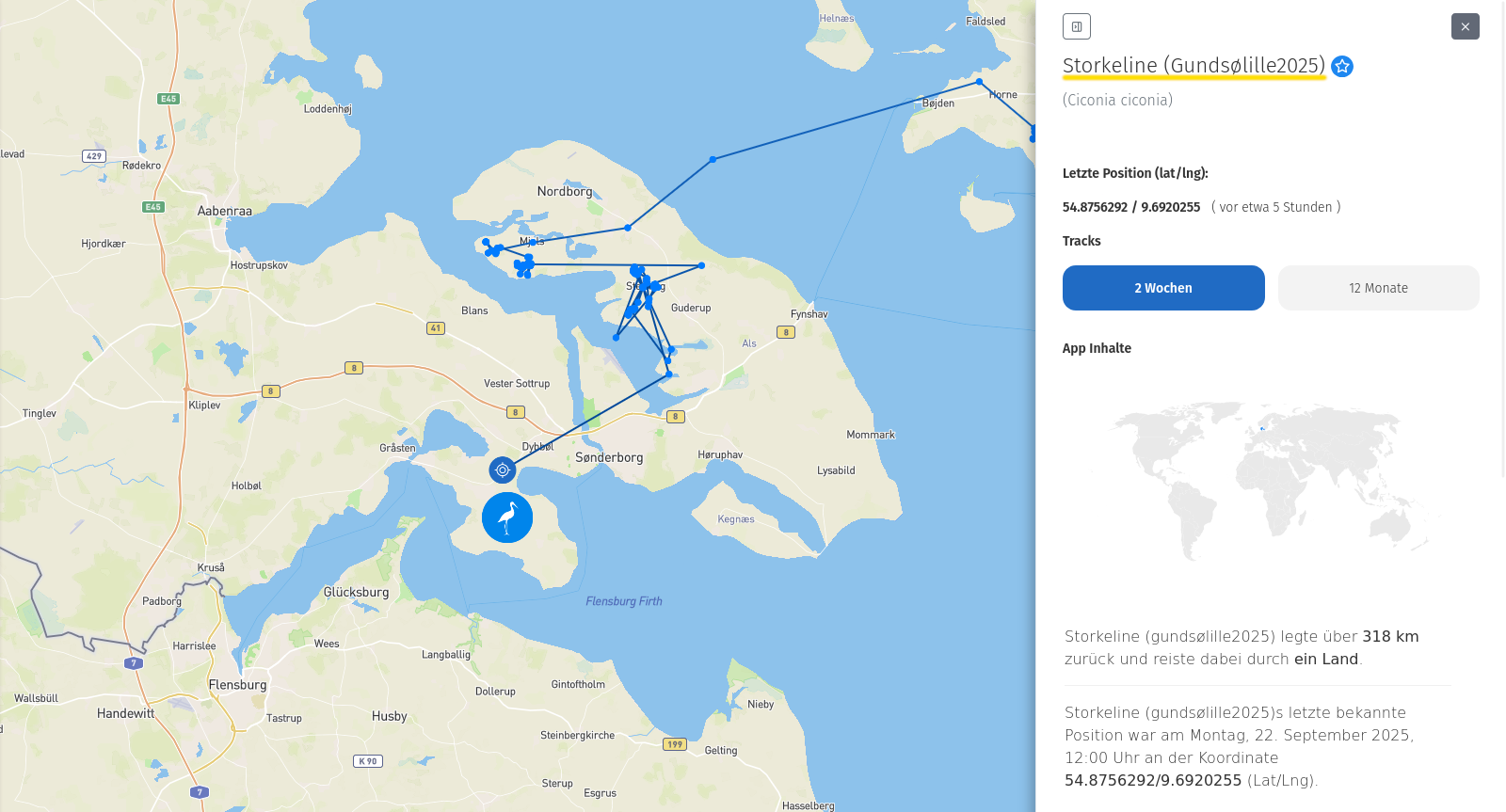Click the blue star favorite icon
The image size is (1506, 812).
(1342, 66)
